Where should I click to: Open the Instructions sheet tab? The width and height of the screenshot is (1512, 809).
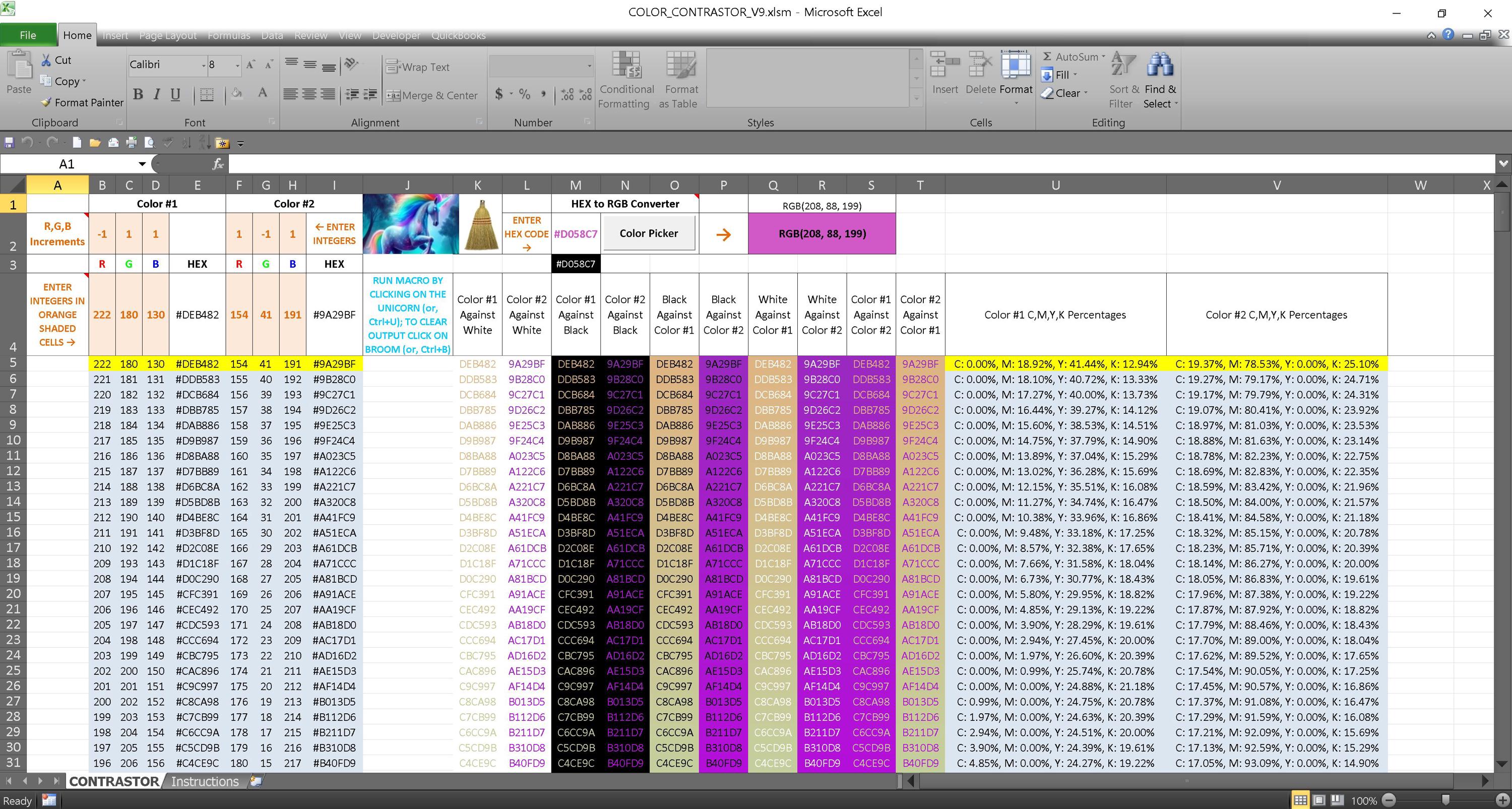coord(205,781)
